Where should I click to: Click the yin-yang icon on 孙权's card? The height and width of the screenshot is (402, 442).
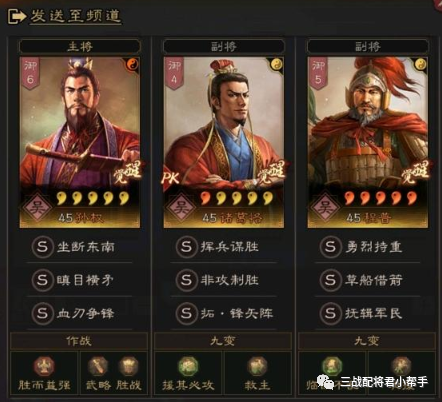point(132,64)
